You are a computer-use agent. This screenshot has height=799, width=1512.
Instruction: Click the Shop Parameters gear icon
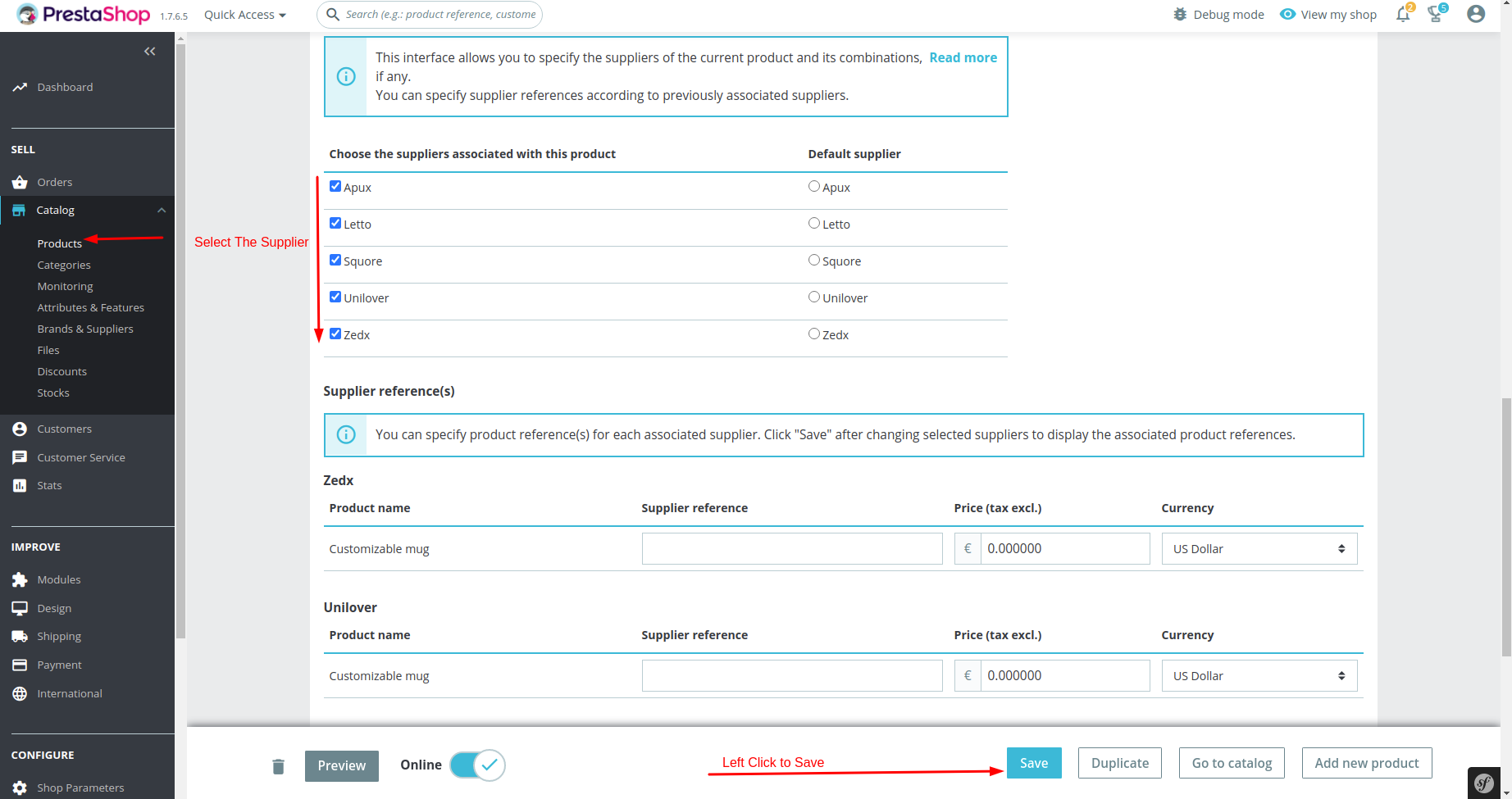click(20, 788)
